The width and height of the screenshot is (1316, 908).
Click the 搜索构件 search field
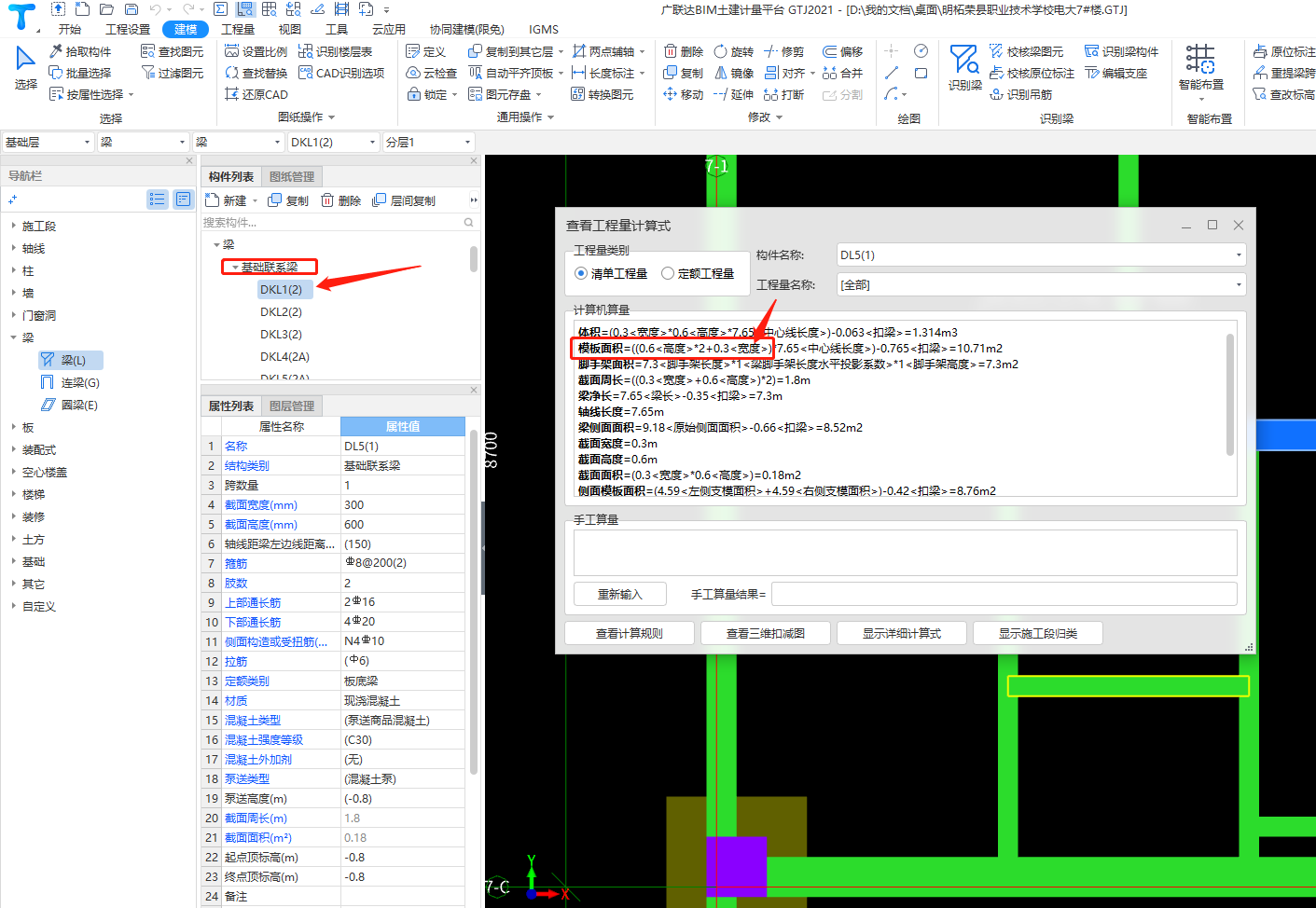point(334,222)
